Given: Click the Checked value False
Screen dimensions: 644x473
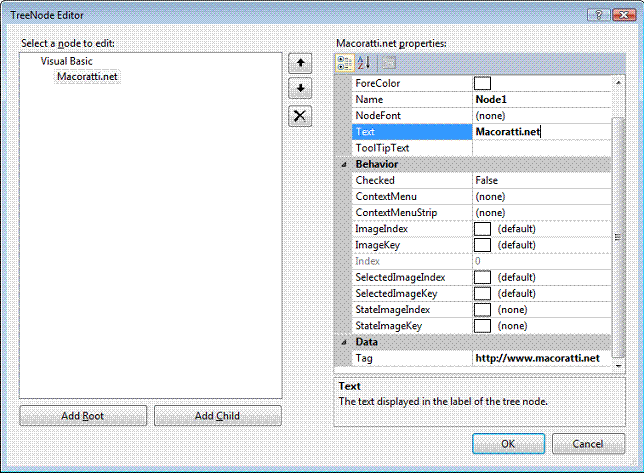Looking at the screenshot, I should [x=542, y=180].
